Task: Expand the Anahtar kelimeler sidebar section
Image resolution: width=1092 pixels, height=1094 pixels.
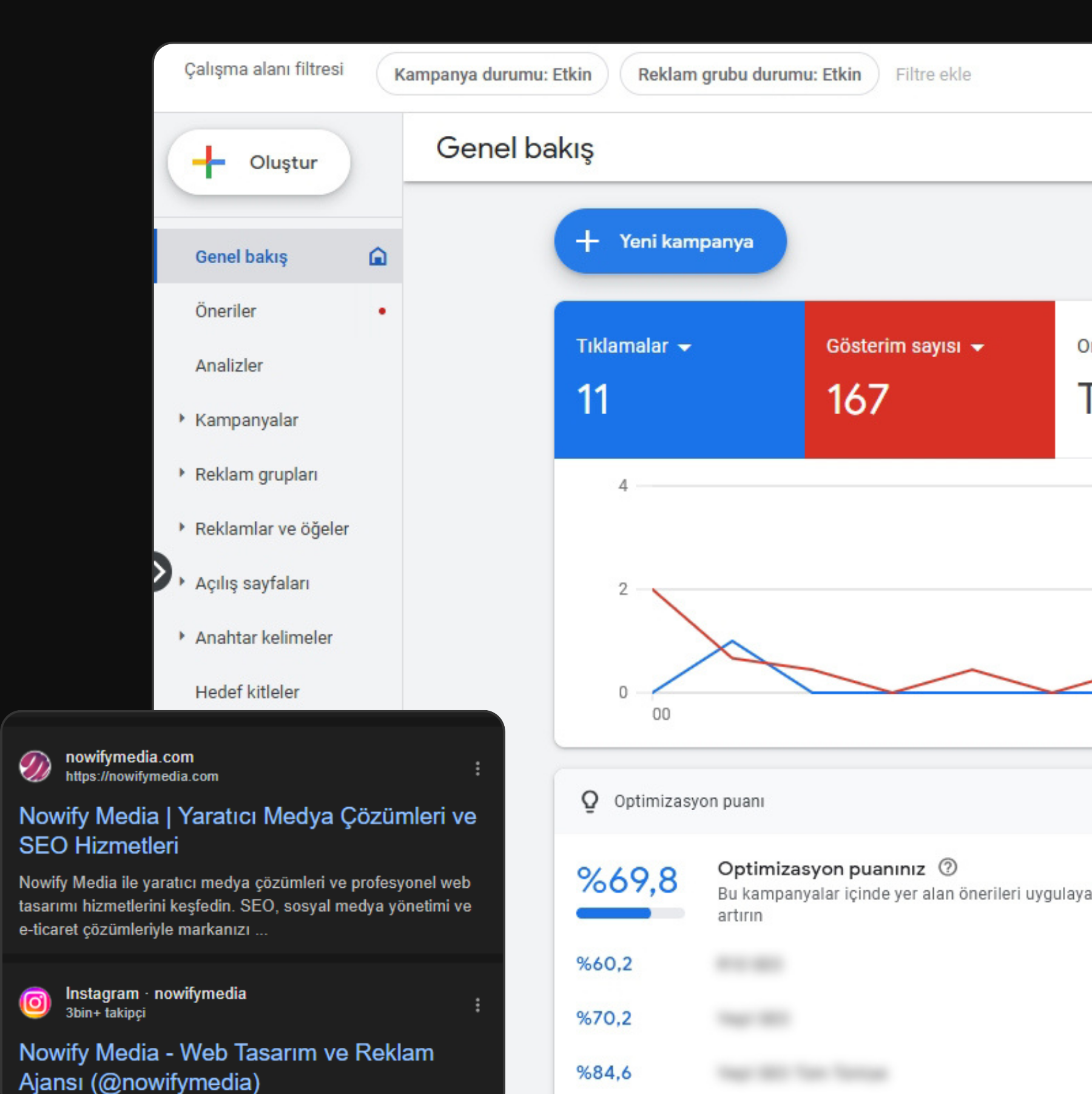Action: click(181, 637)
